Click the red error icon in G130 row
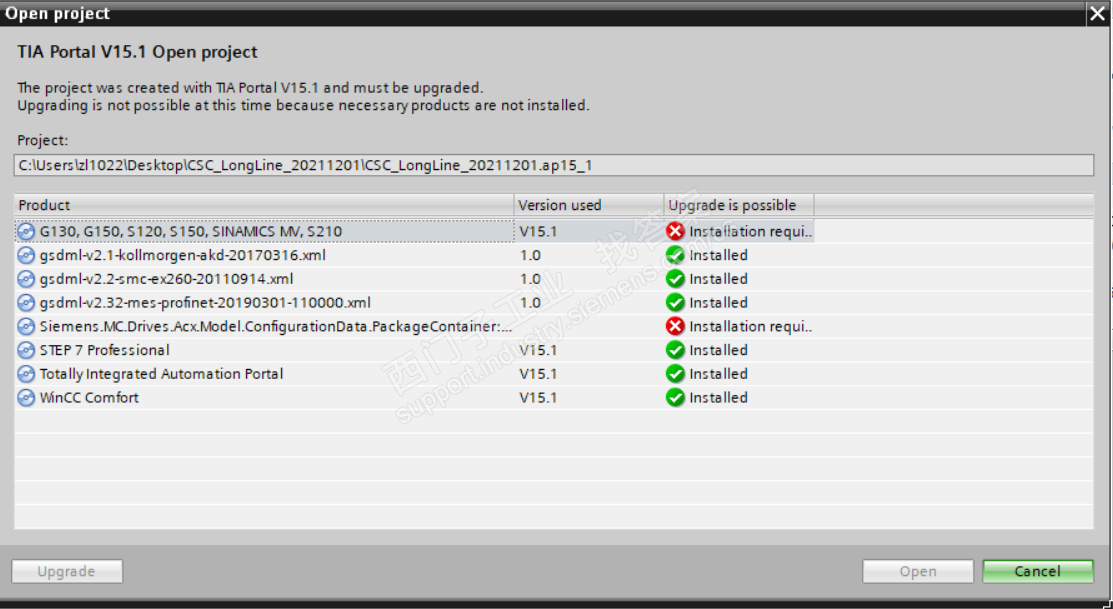Screen dimensions: 1113x609 (675, 231)
